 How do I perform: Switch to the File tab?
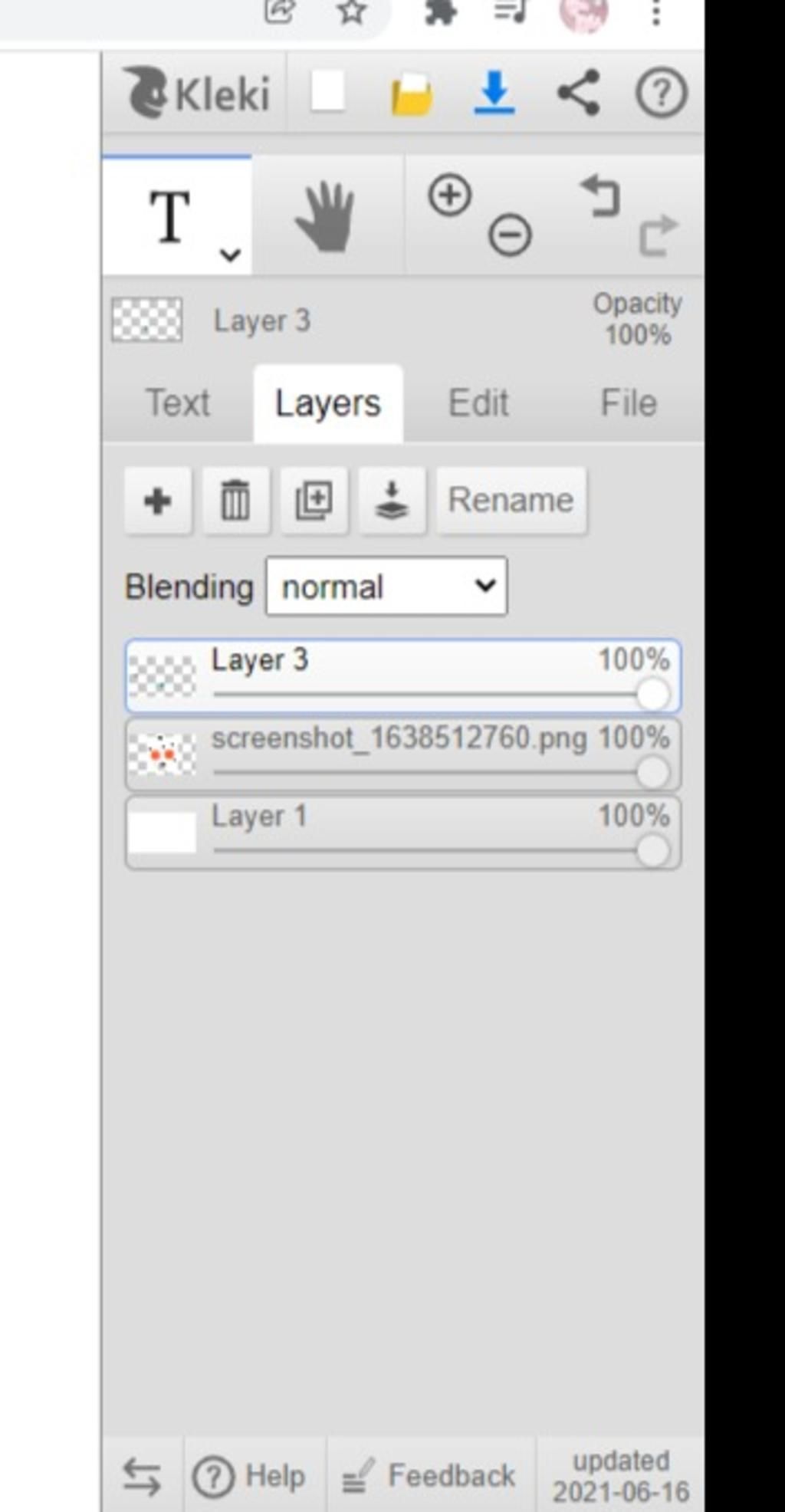click(x=629, y=403)
